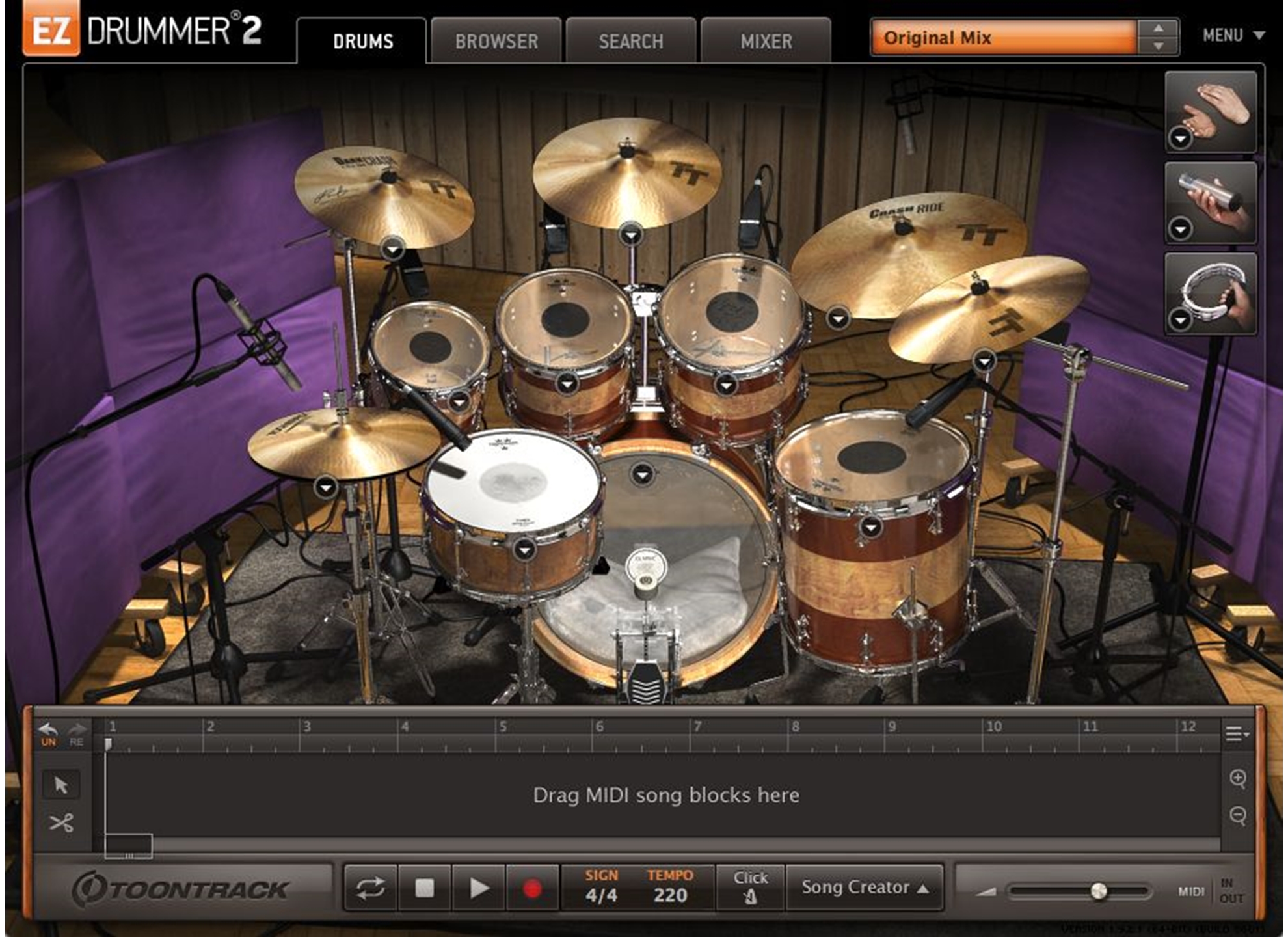This screenshot has height=937, width=1288.
Task: Open the song track options menu icon
Action: tap(1237, 734)
